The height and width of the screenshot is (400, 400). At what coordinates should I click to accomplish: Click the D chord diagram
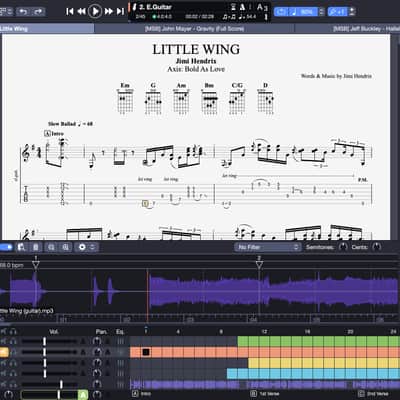(x=266, y=98)
